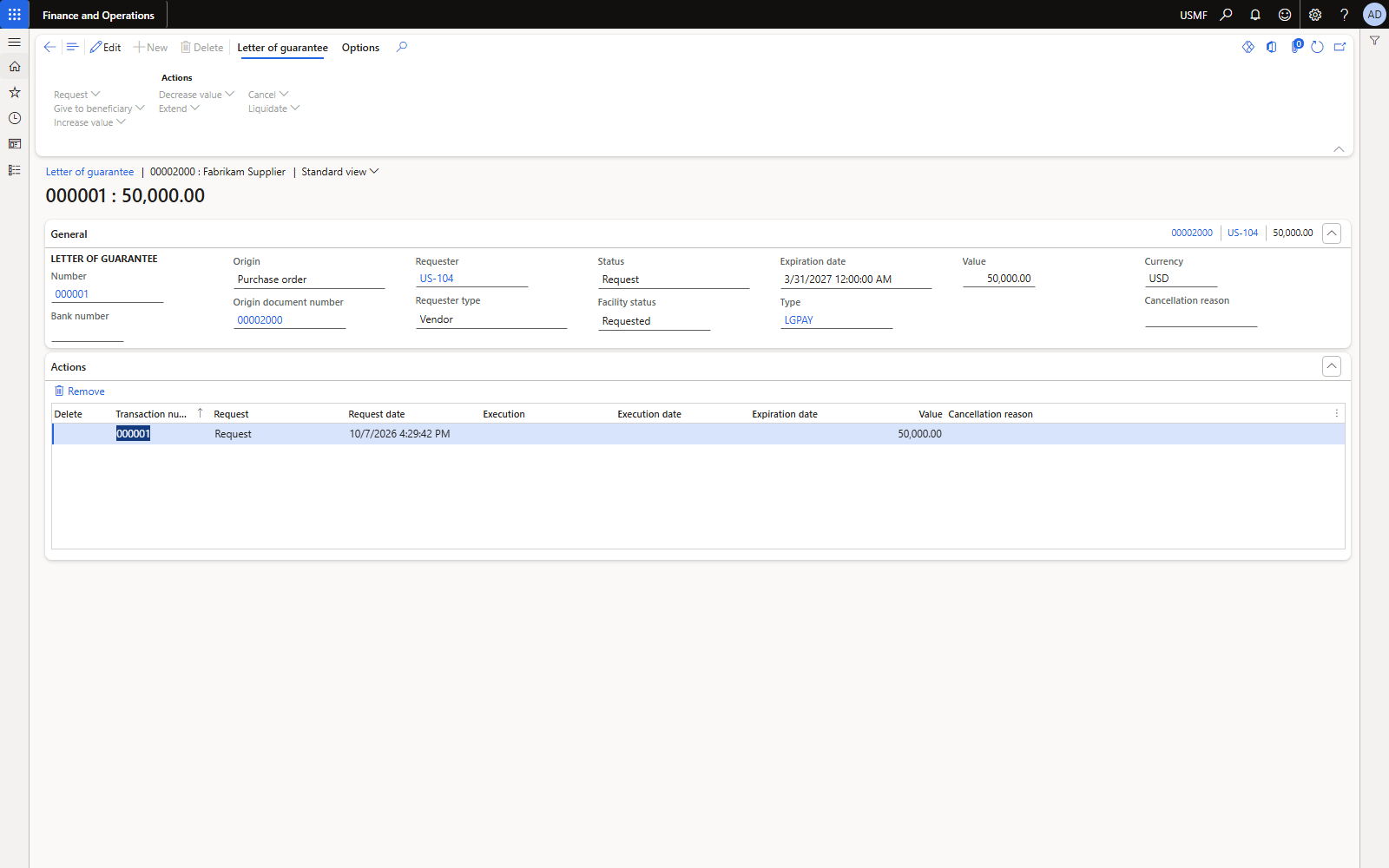
Task: Expand the Liquidate dropdown
Action: click(273, 108)
